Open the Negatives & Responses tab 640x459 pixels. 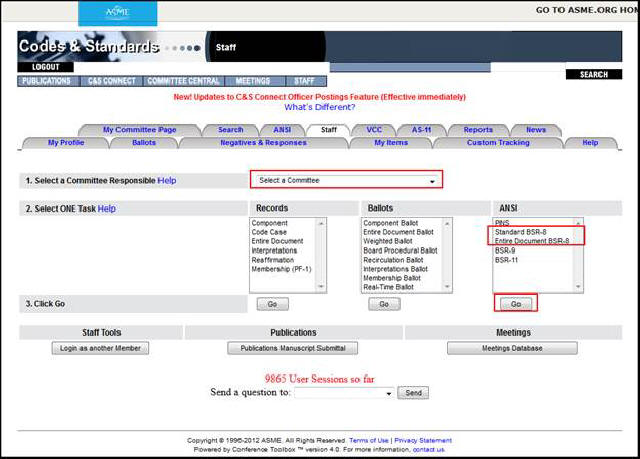pos(263,143)
